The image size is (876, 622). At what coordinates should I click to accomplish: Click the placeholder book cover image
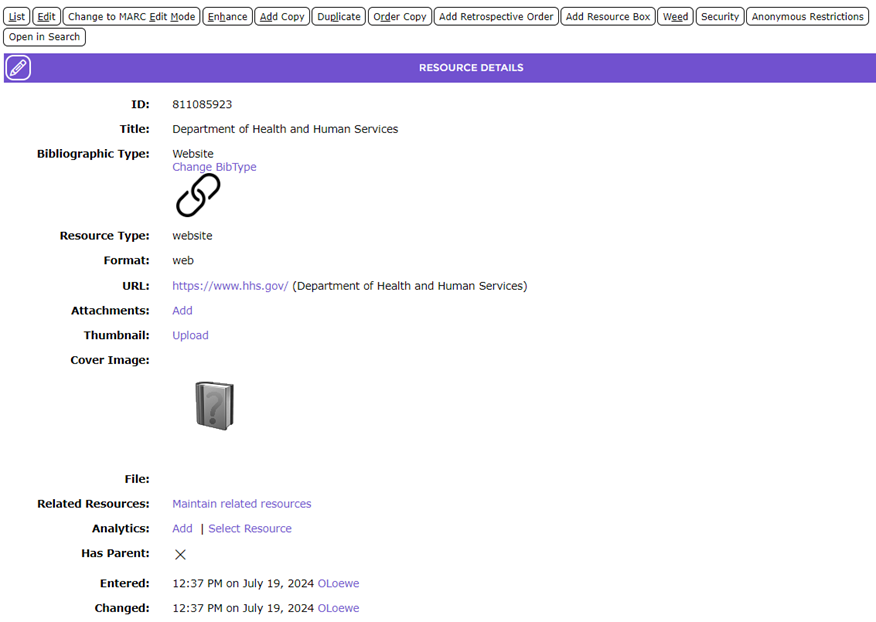[215, 406]
